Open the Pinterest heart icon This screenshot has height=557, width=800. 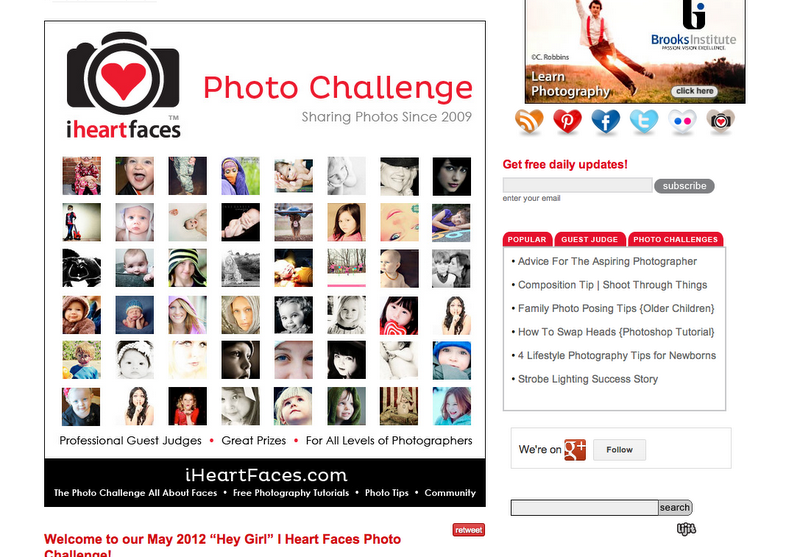pos(567,121)
